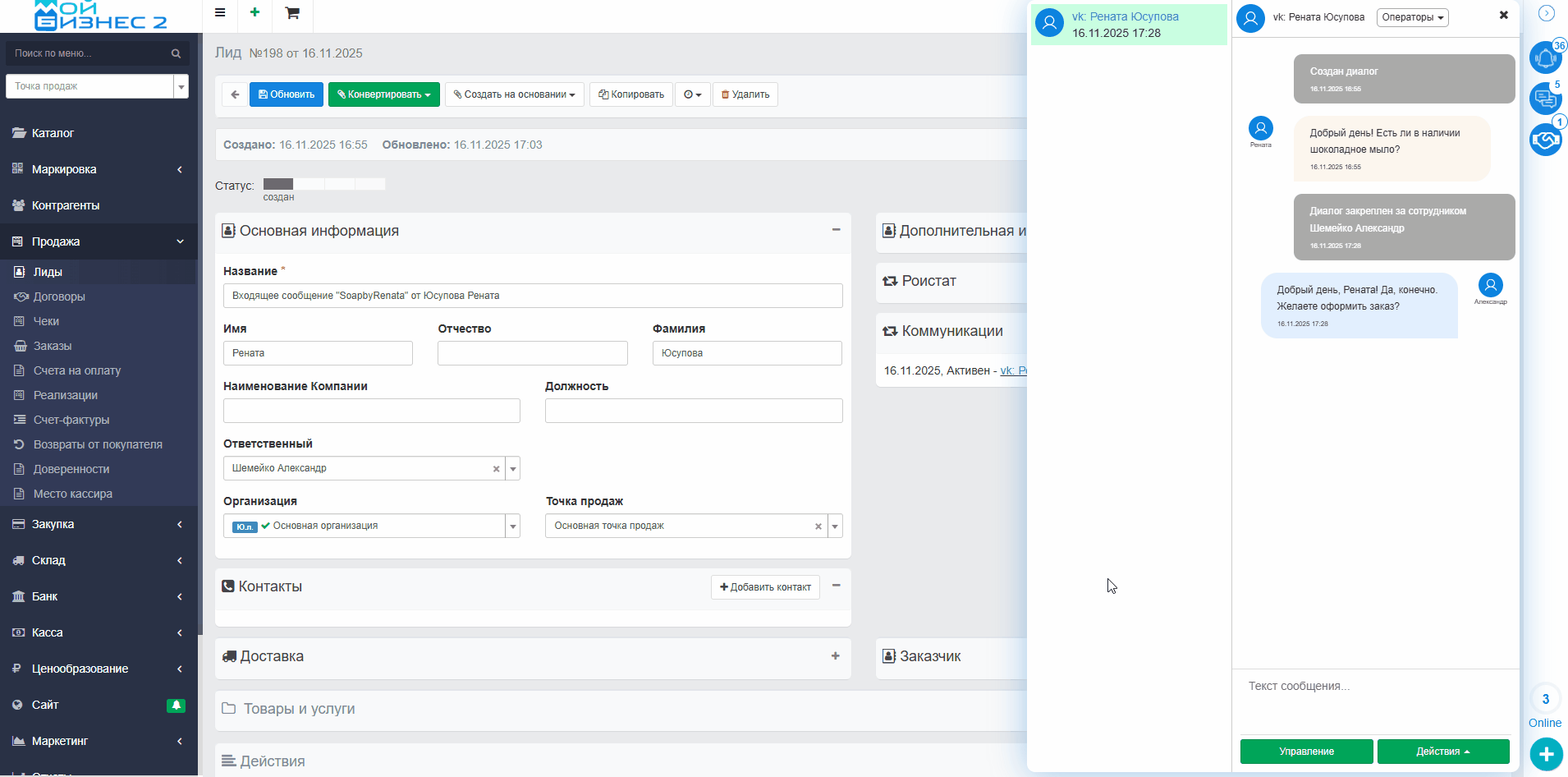1568x777 pixels.
Task: Select Заказы in the sales submenu
Action: tap(53, 346)
